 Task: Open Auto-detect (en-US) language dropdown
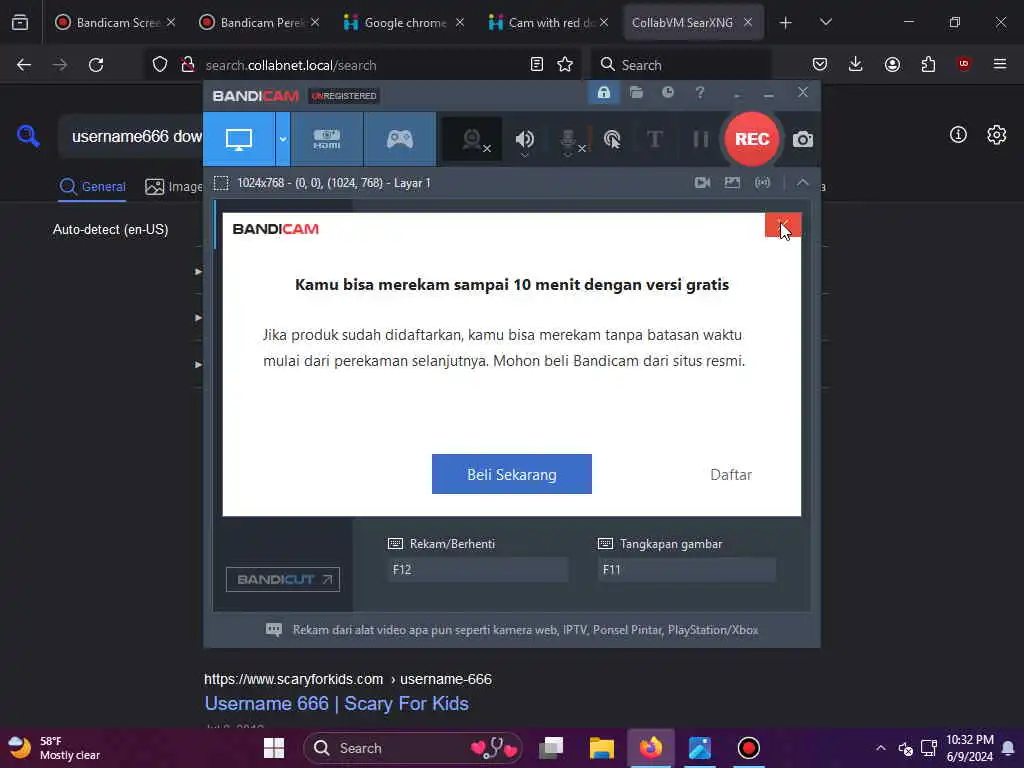(110, 229)
